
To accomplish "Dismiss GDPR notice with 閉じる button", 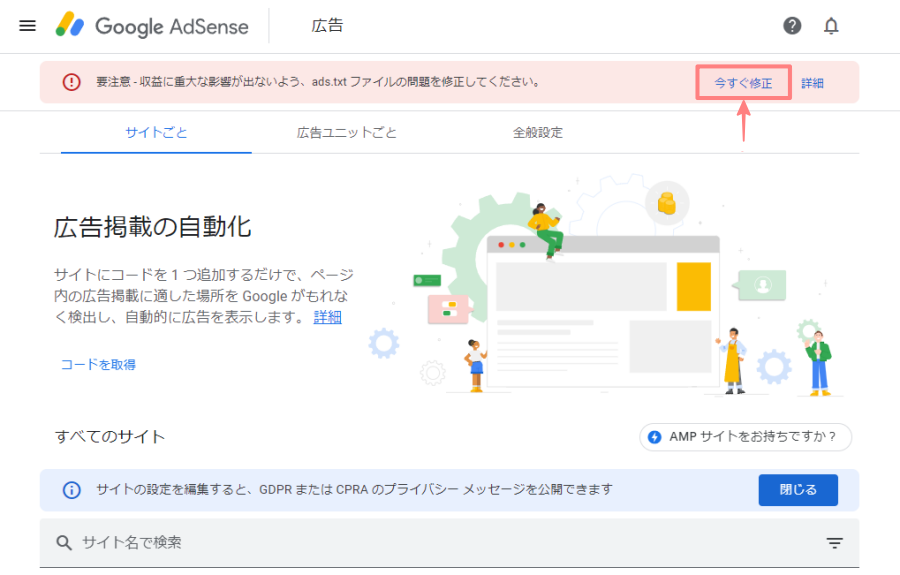I will 798,490.
